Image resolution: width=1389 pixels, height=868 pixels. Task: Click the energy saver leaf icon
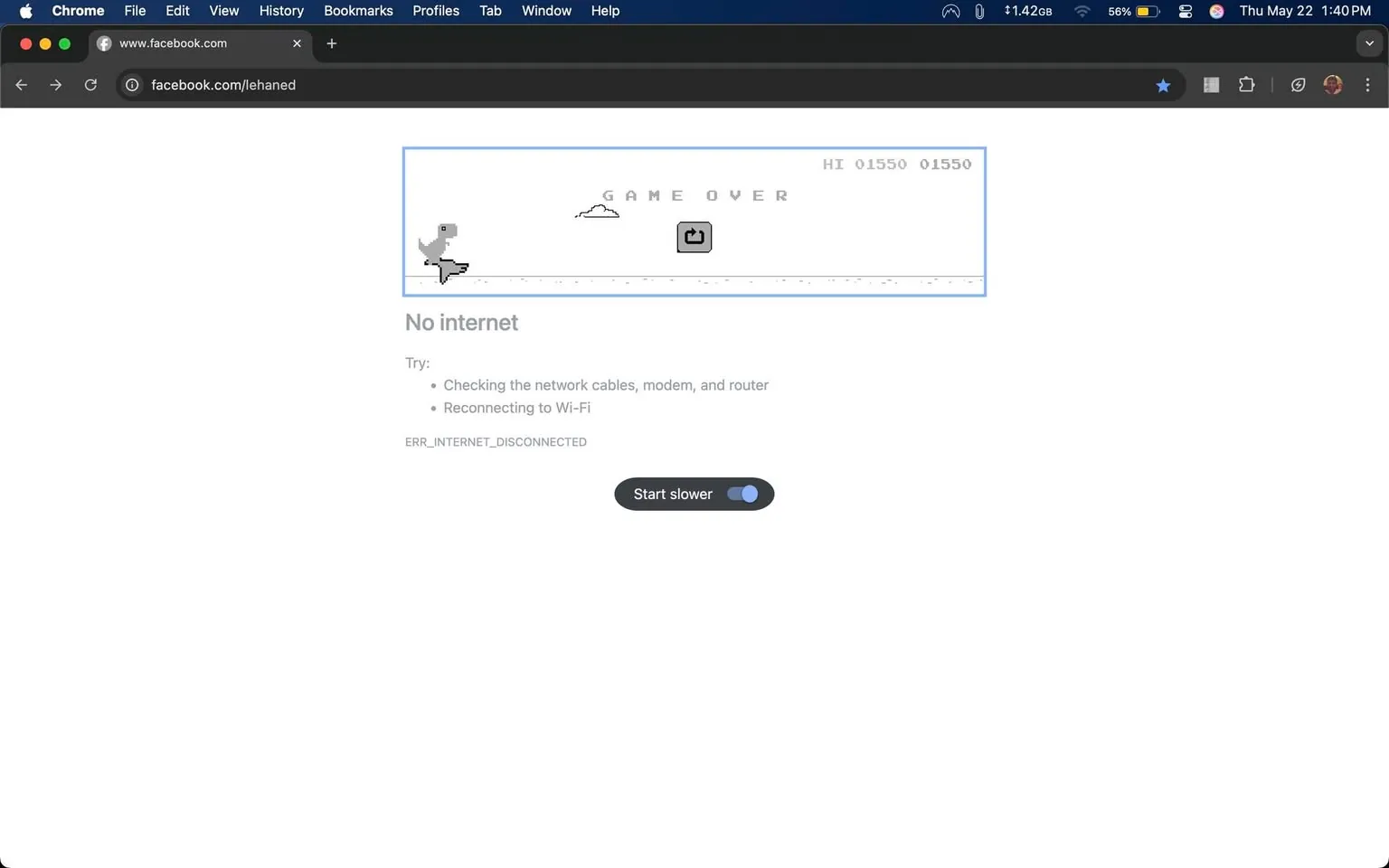coord(1298,85)
